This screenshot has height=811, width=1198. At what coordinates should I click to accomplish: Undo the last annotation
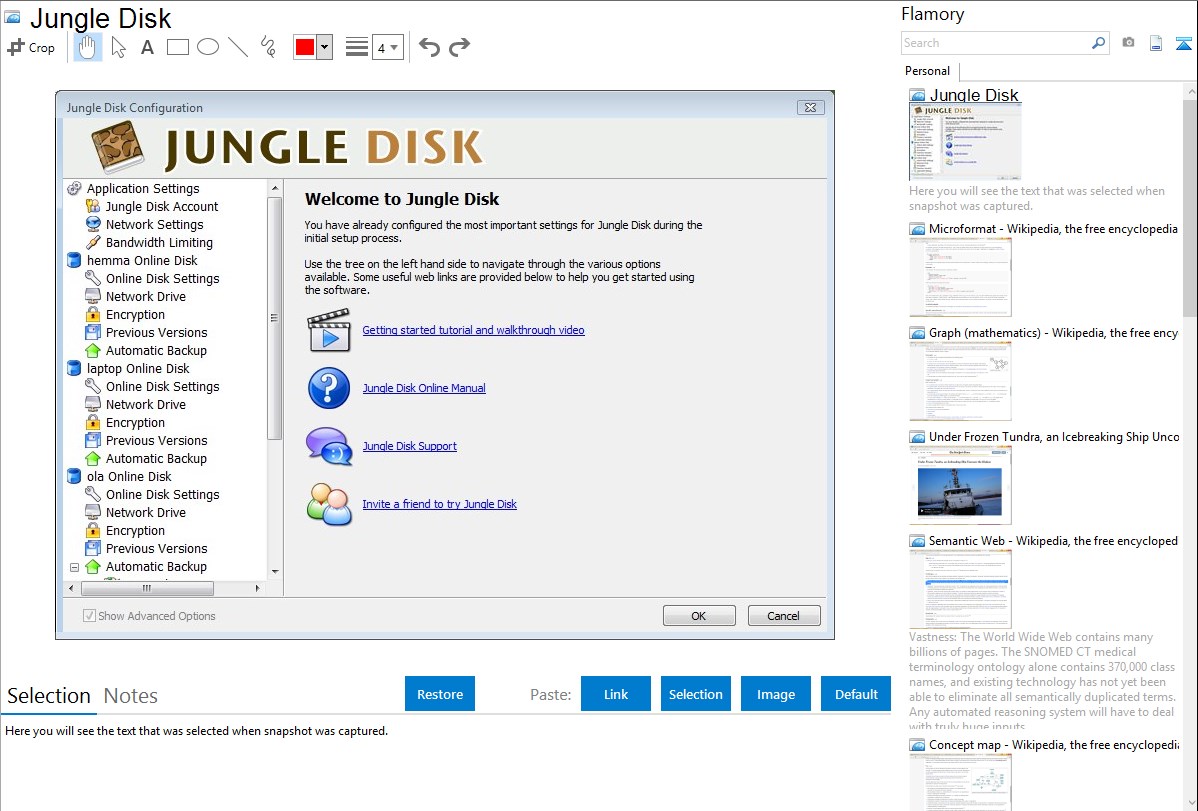[429, 47]
